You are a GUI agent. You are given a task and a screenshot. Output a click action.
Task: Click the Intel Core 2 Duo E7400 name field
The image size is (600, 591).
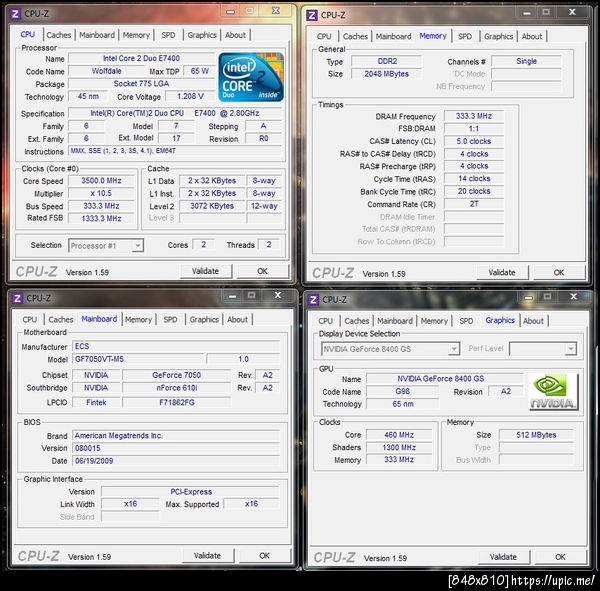141,59
